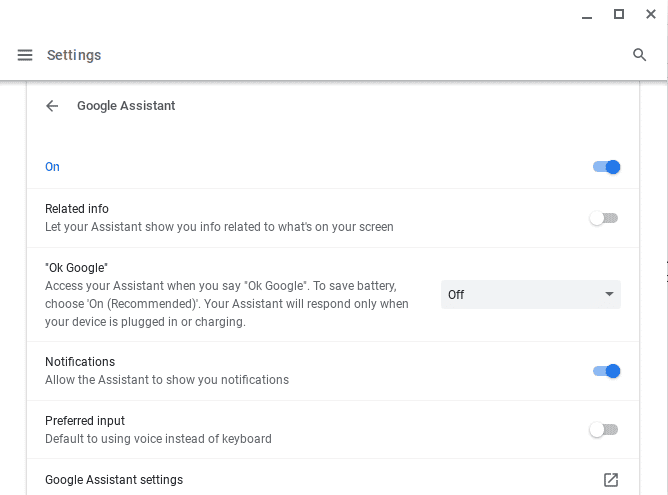Click the 'Access your Assistant when you say' description
This screenshot has width=668, height=495.
(x=227, y=304)
